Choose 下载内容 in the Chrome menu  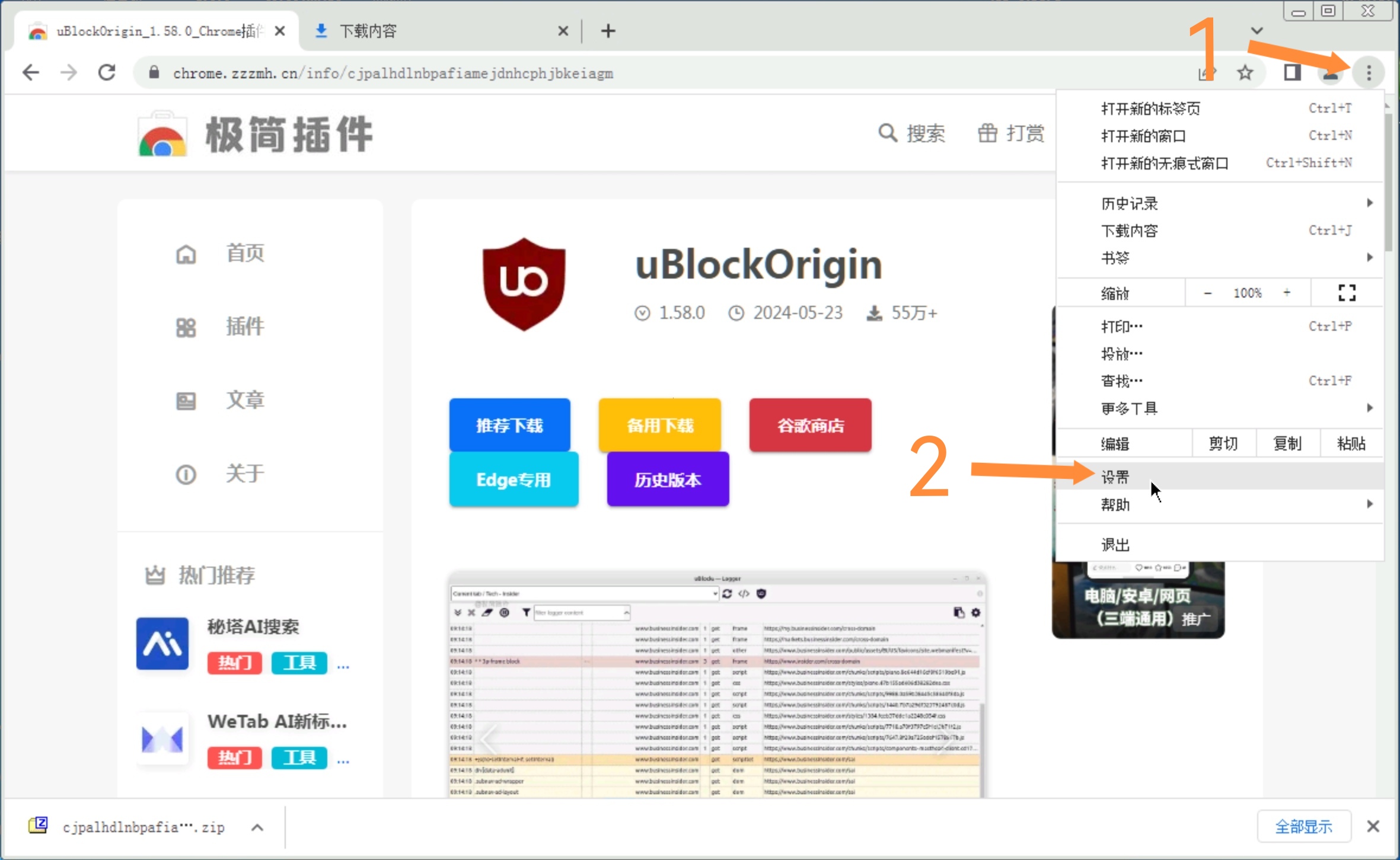1130,231
